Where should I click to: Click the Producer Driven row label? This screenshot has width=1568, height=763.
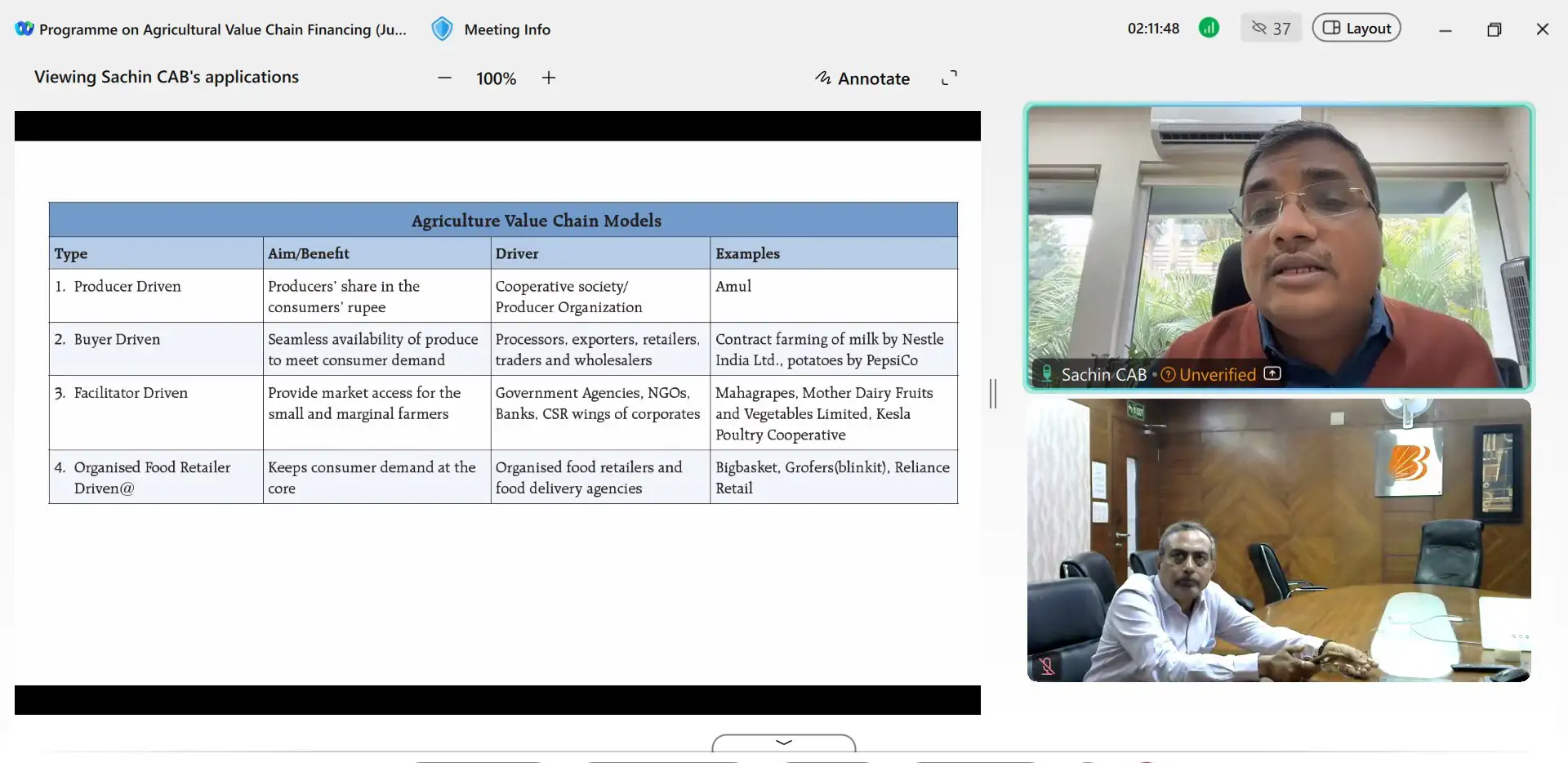click(127, 286)
